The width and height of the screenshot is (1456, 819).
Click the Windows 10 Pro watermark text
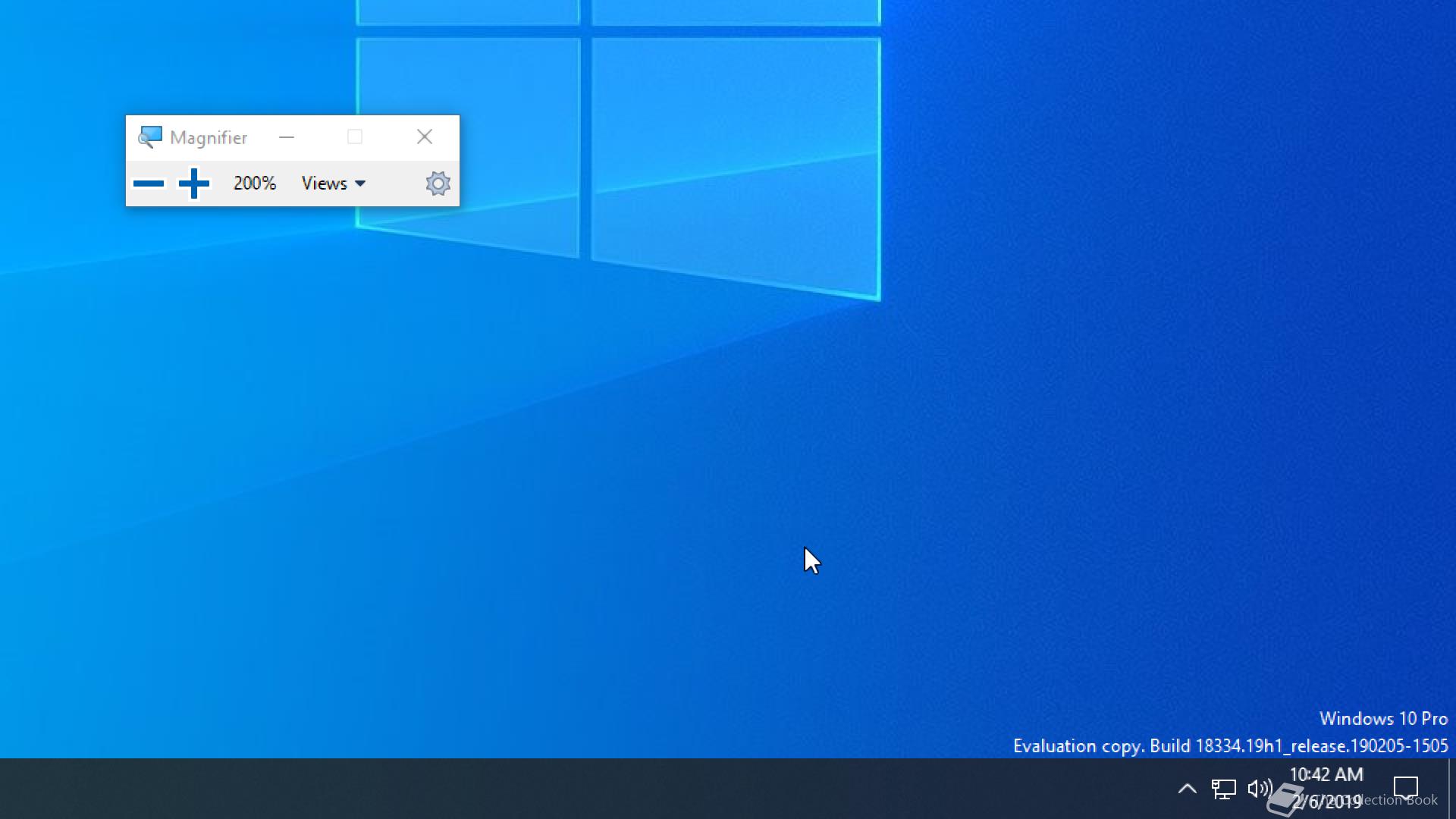1383,719
